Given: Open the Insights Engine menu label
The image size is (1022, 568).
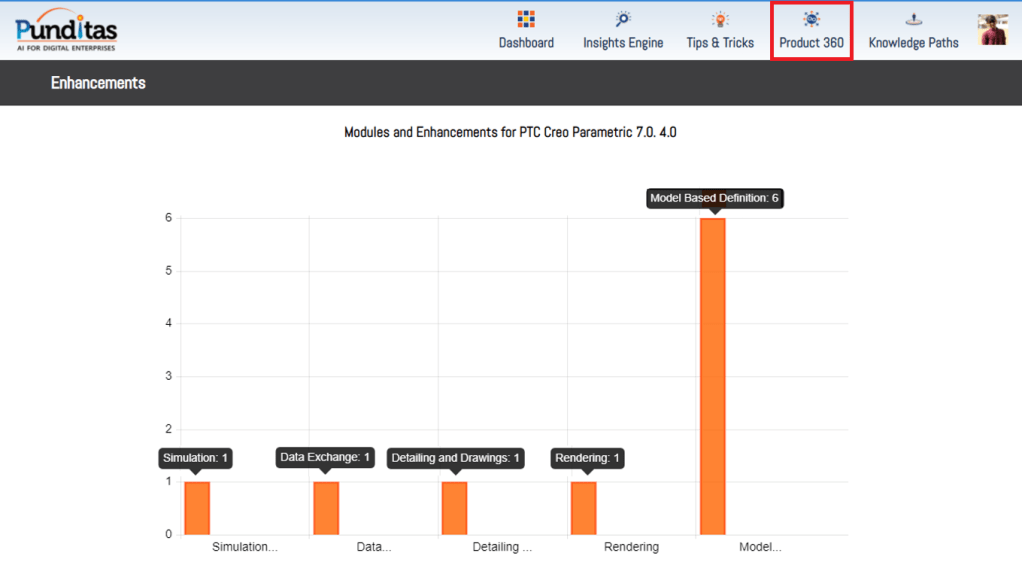Looking at the screenshot, I should [623, 43].
